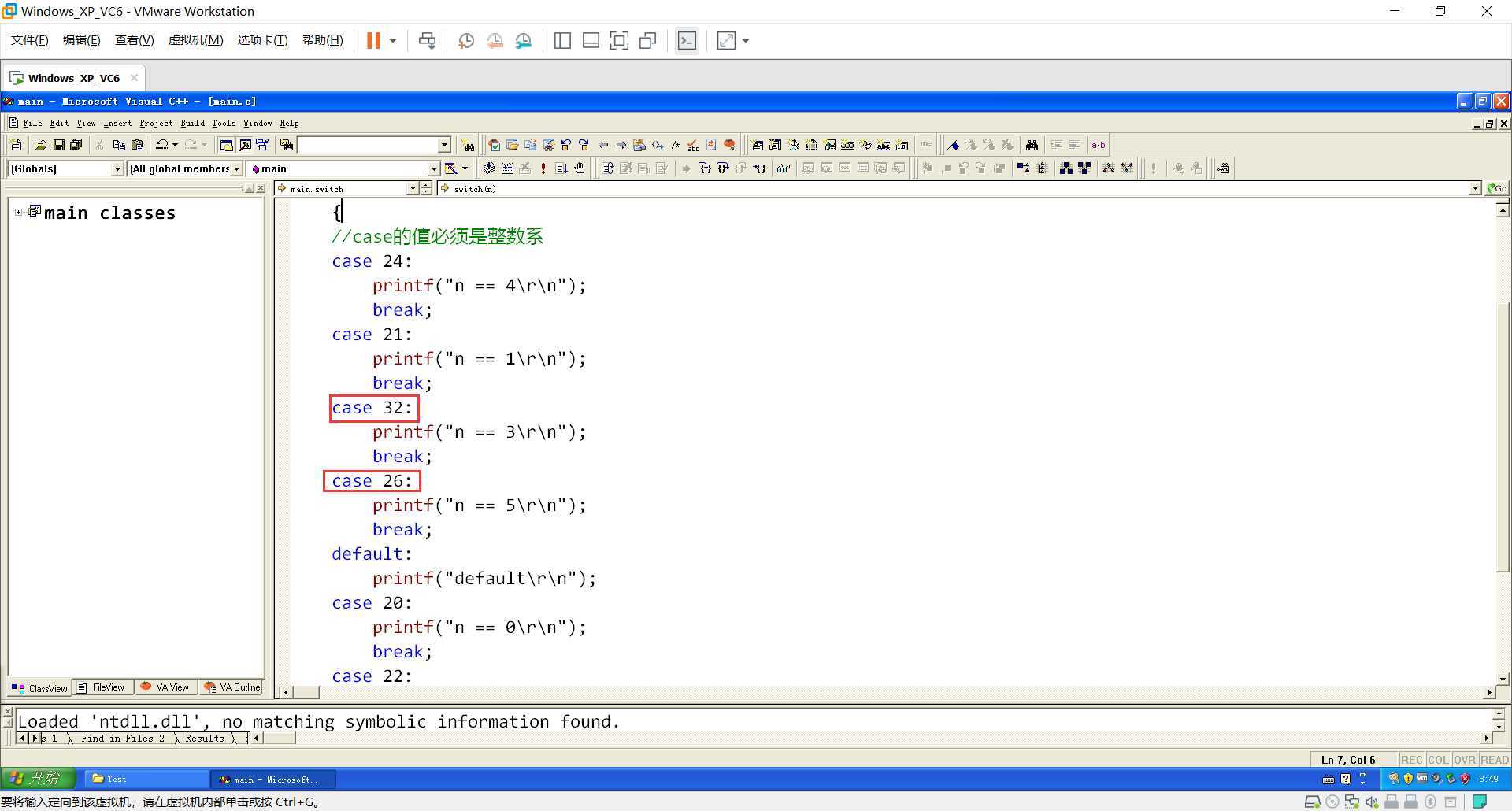Open the WizardBar actions dropdown arrow
Screen dimensions: 1512x811
(x=465, y=168)
